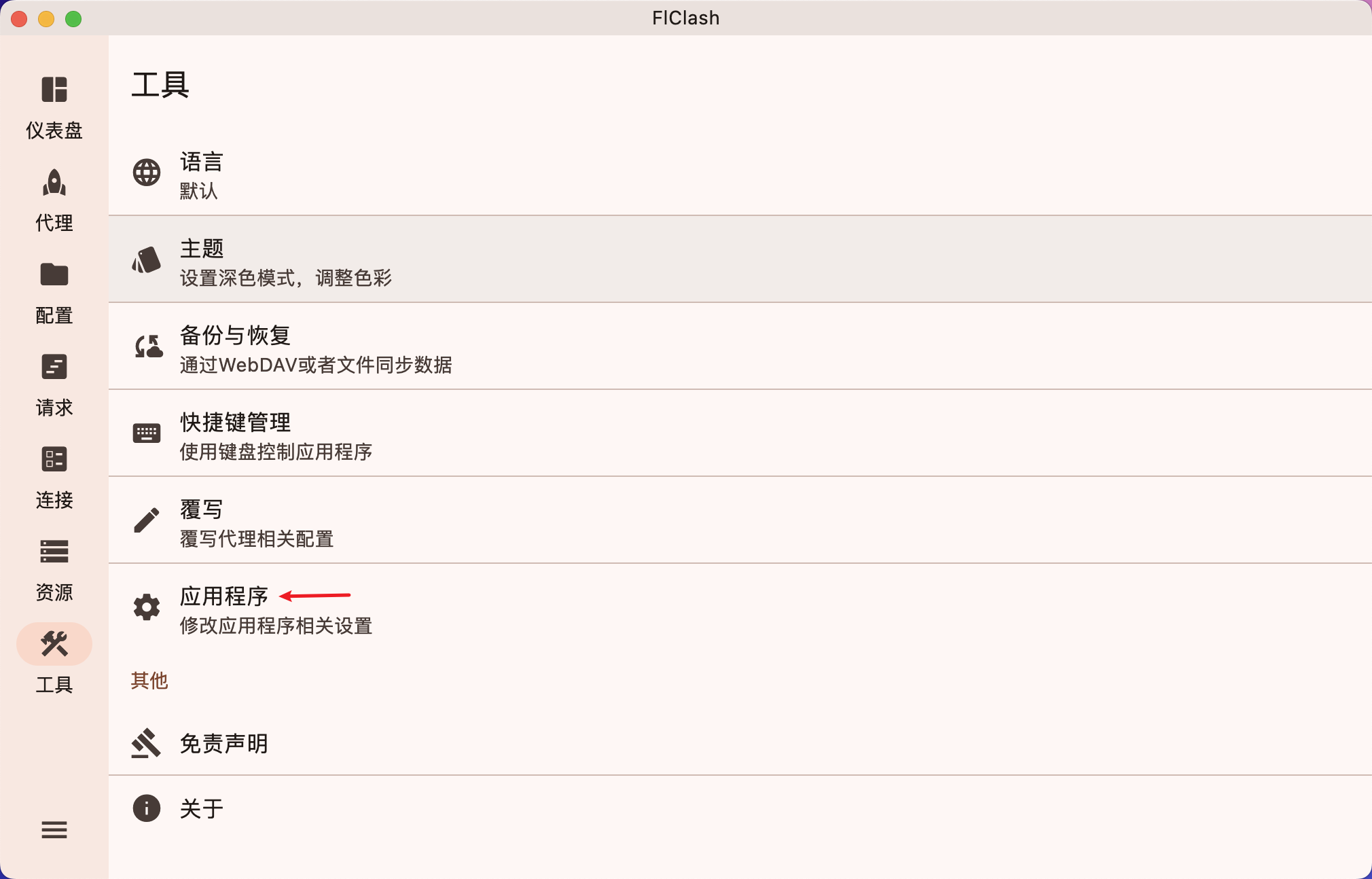Click the gavel icon for 免责声明
Image resolution: width=1372 pixels, height=879 pixels.
pyautogui.click(x=146, y=743)
